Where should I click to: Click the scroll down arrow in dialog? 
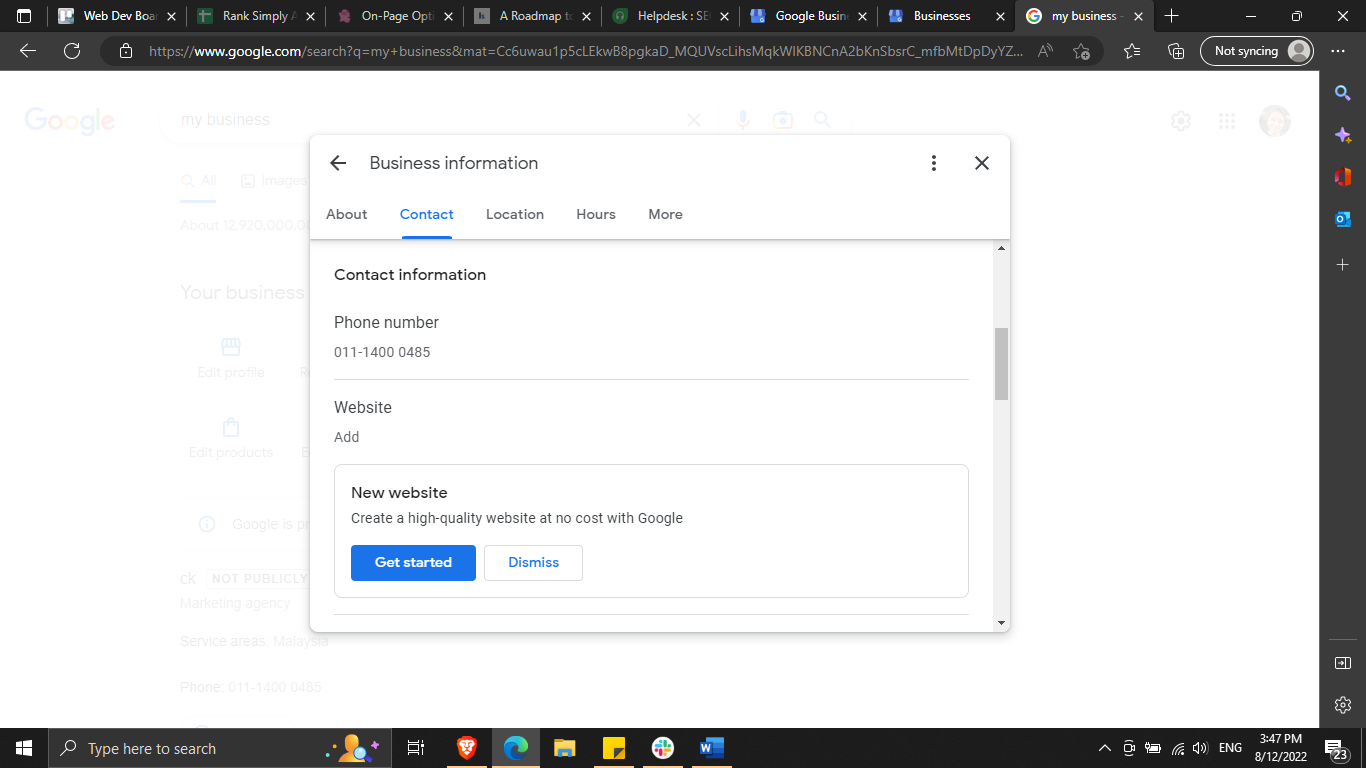pos(1001,623)
